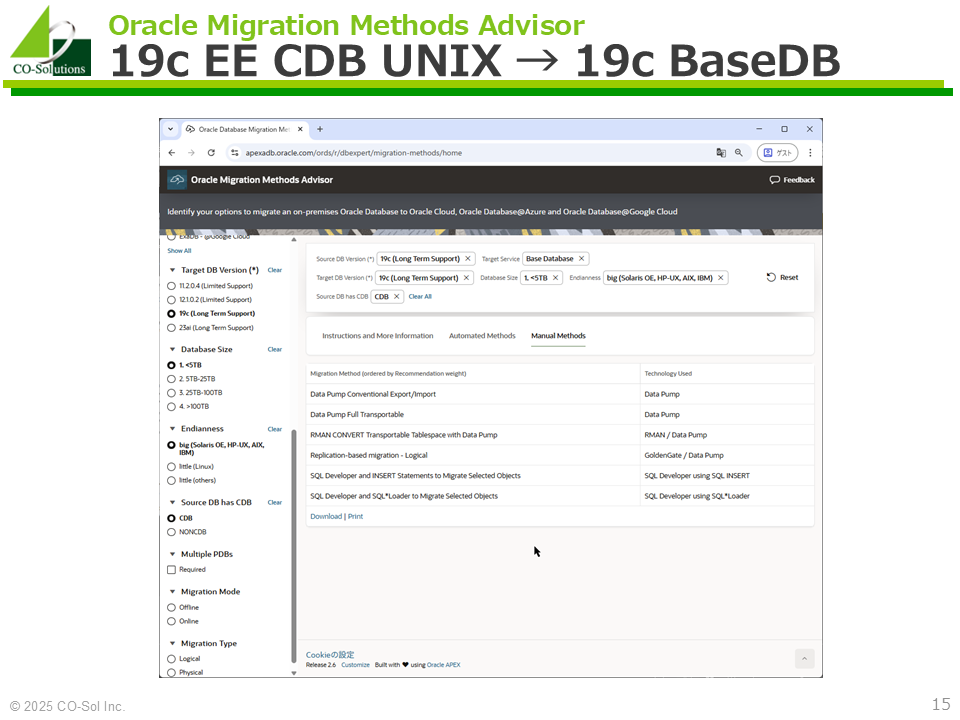
Task: Check the Multiple PDBs Required checkbox
Action: click(x=171, y=570)
